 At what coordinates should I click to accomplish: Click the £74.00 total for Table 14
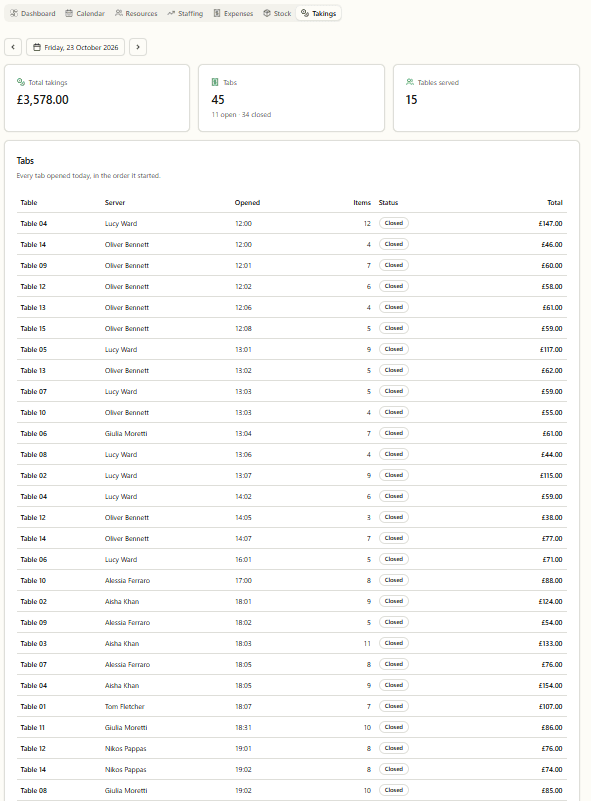(x=552, y=769)
